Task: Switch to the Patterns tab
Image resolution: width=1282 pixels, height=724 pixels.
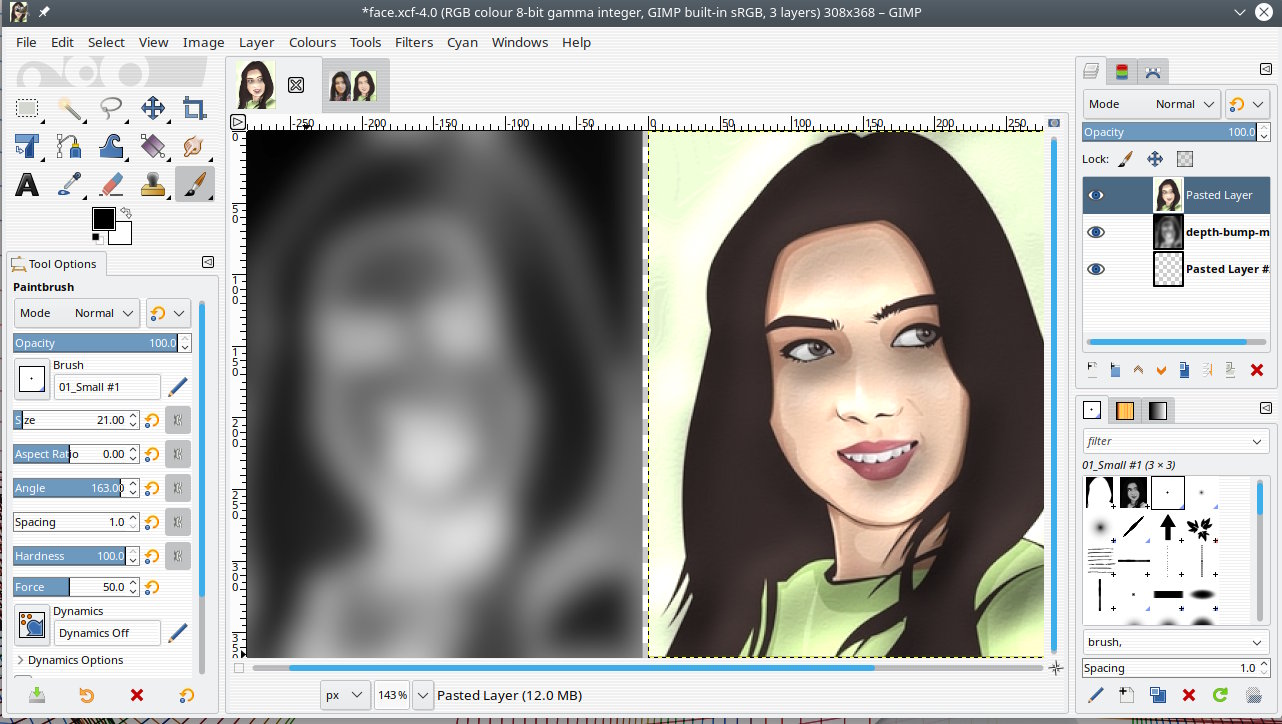Action: (x=1125, y=410)
